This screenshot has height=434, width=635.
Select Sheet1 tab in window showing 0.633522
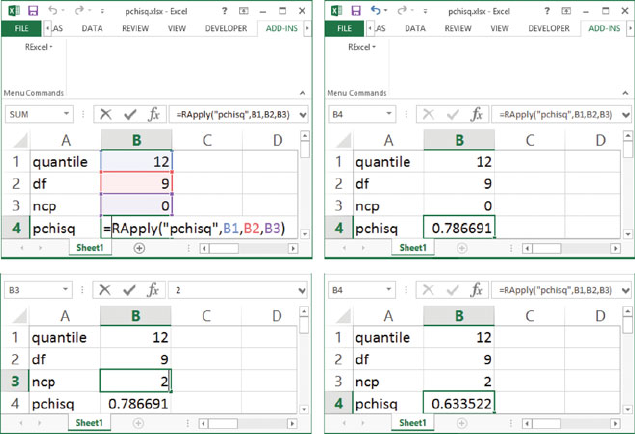click(x=412, y=423)
